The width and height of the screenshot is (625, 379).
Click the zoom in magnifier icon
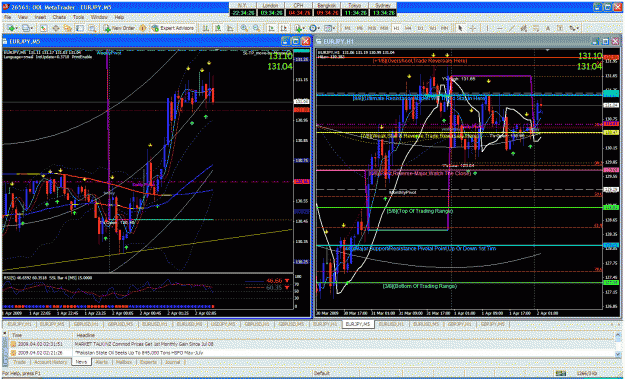(x=244, y=28)
